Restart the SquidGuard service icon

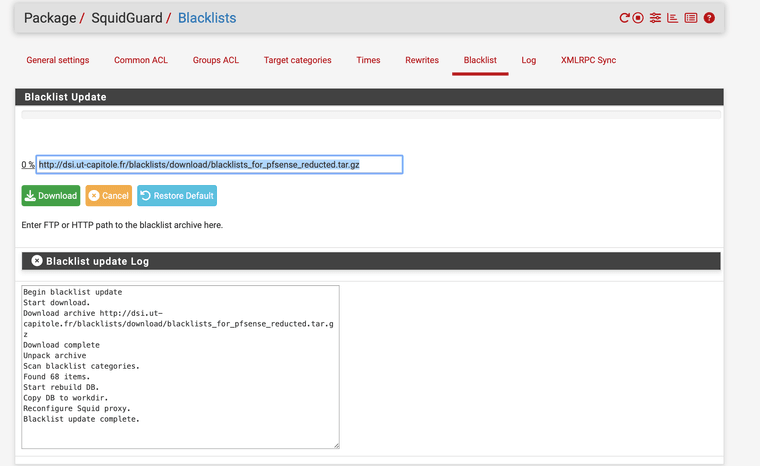coord(624,18)
